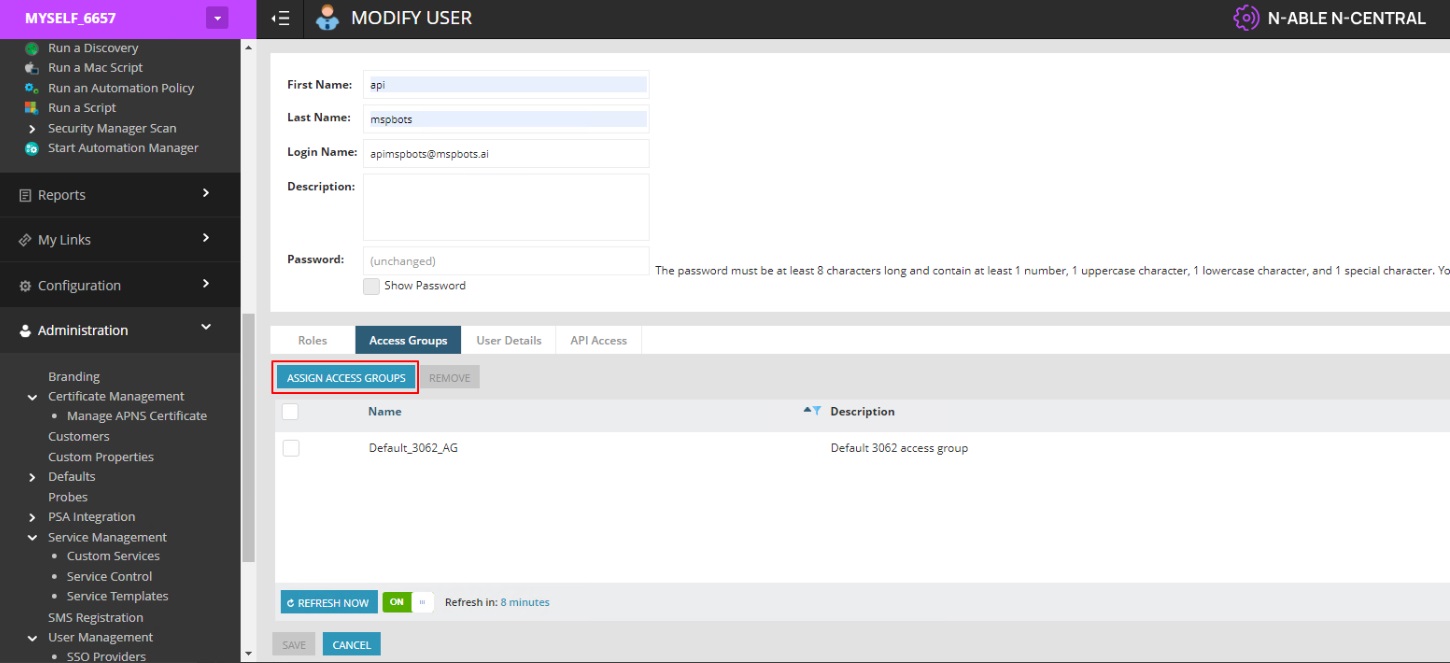The image size is (1450, 663).
Task: Click into the Description text field
Action: 506,207
